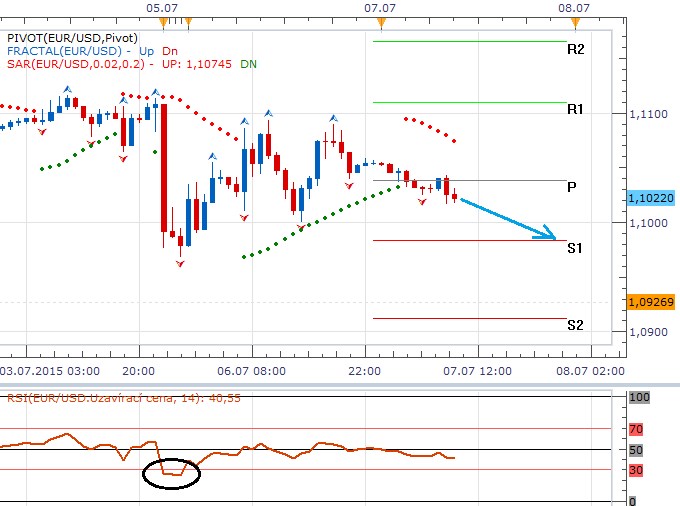Click the red RSI 70 level badge
Screen dimensions: 680x506
point(638,428)
